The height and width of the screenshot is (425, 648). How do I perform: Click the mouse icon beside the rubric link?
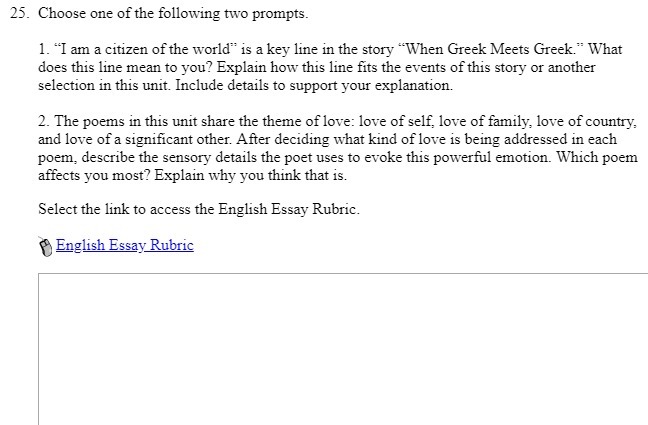45,246
